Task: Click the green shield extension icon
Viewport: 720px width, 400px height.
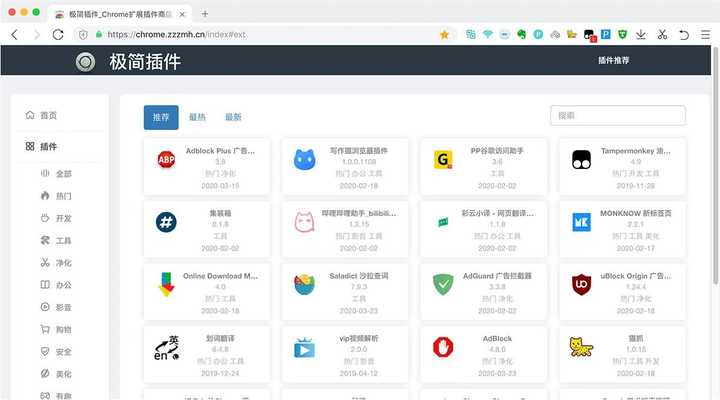Action: click(622, 34)
